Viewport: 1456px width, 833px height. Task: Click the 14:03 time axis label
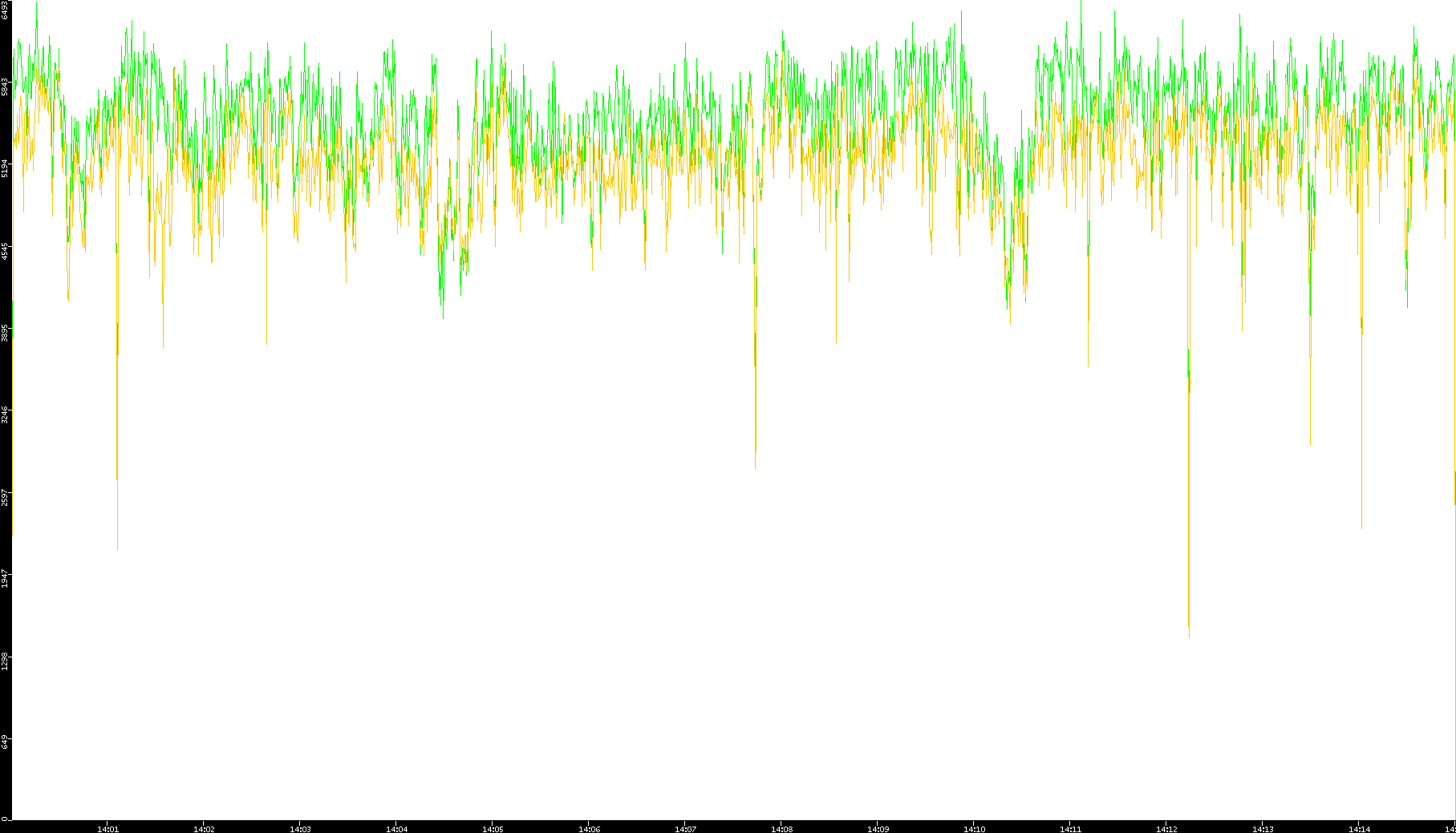(300, 828)
